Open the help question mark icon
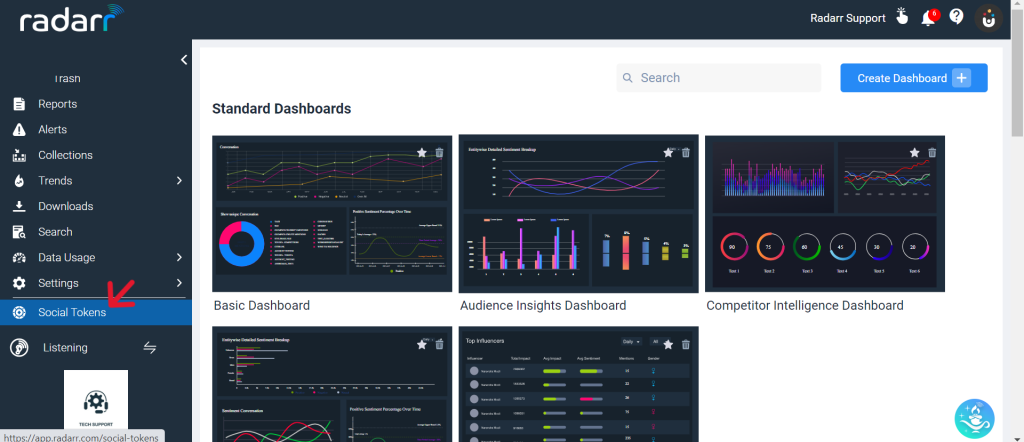The height and width of the screenshot is (442, 1024). click(956, 17)
